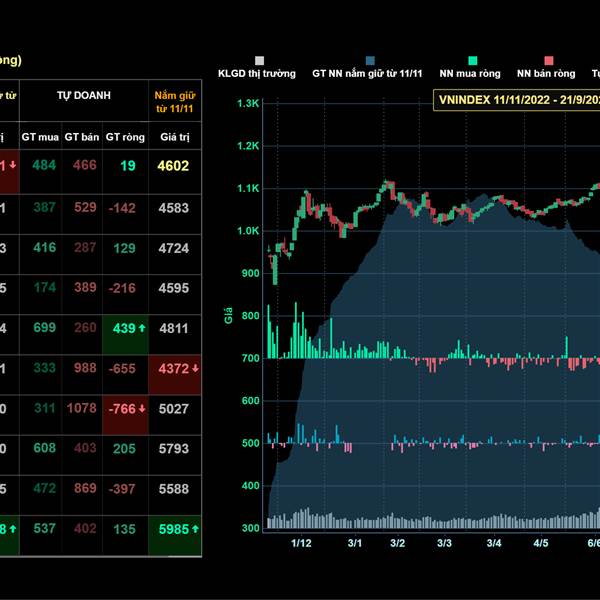Click the GT ròng column header
This screenshot has width=600, height=600.
[x=125, y=137]
